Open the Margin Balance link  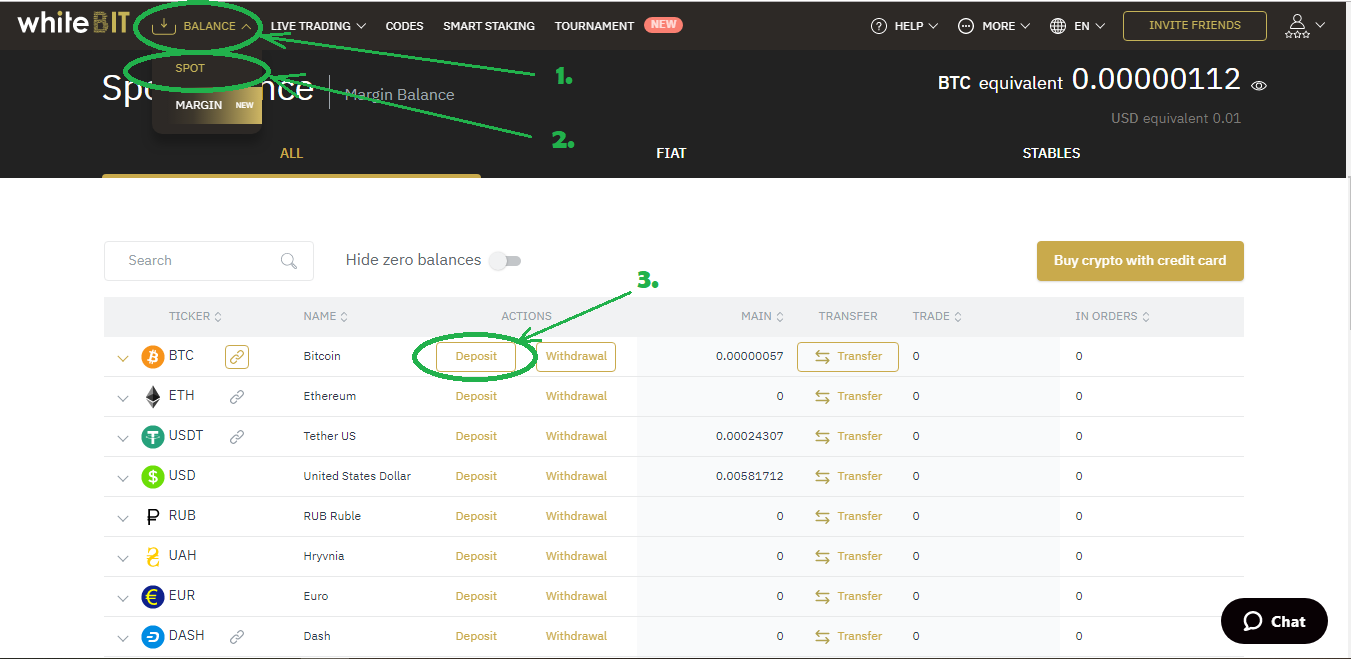click(x=399, y=95)
